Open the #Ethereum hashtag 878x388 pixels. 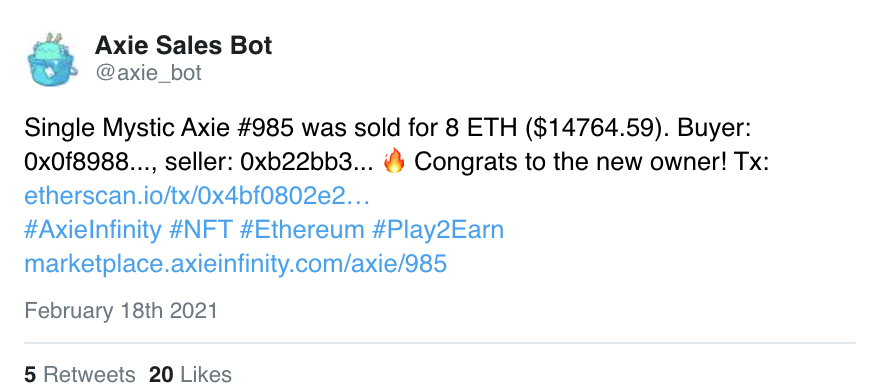point(302,230)
